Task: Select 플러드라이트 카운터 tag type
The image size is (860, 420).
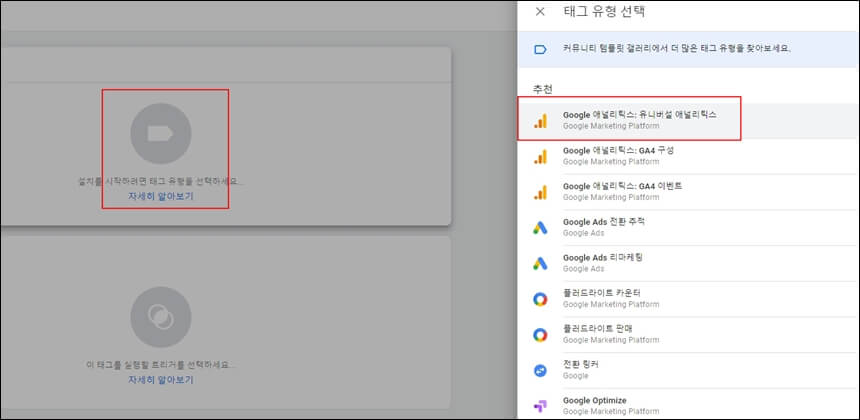Action: click(689, 298)
